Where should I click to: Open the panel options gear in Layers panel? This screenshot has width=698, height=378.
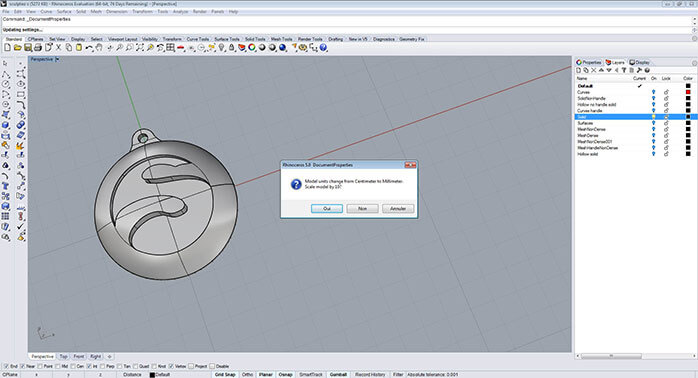pyautogui.click(x=694, y=63)
